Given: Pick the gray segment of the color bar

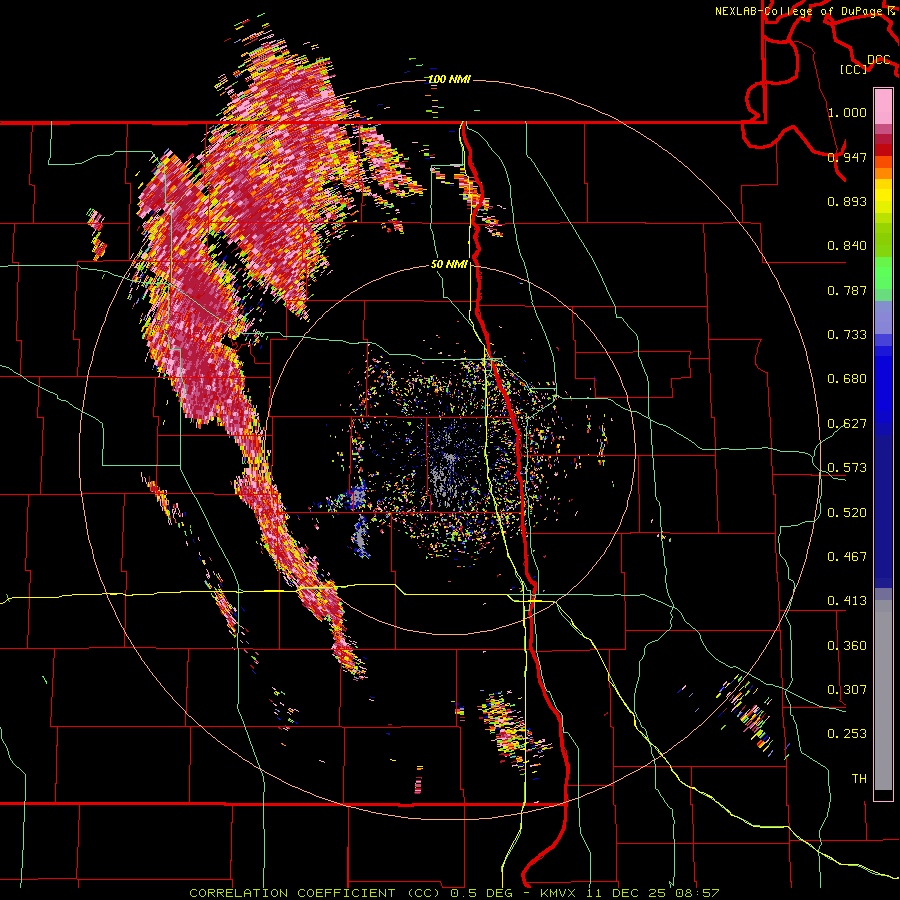Looking at the screenshot, I should tap(883, 695).
